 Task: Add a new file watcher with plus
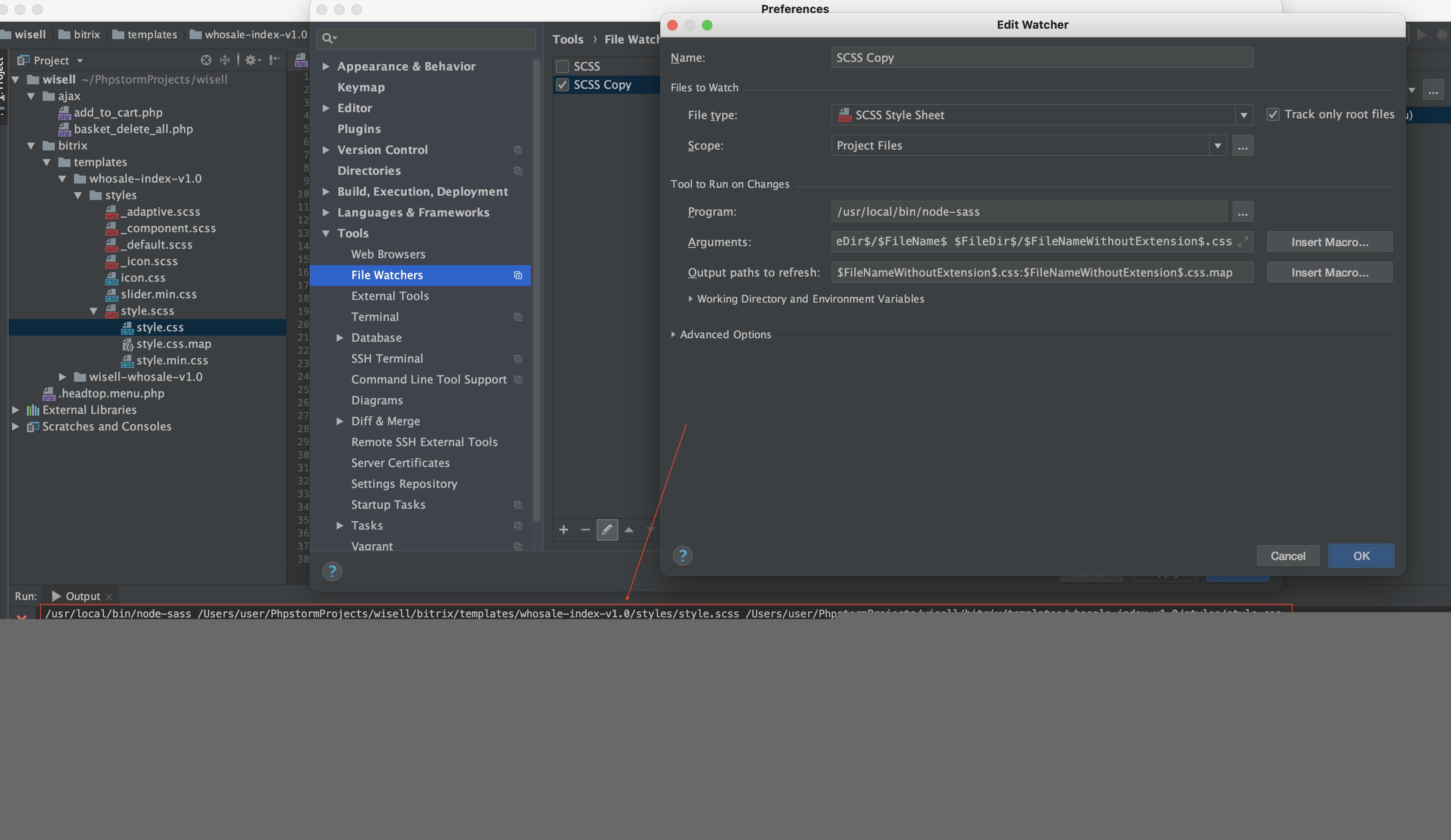click(x=564, y=530)
